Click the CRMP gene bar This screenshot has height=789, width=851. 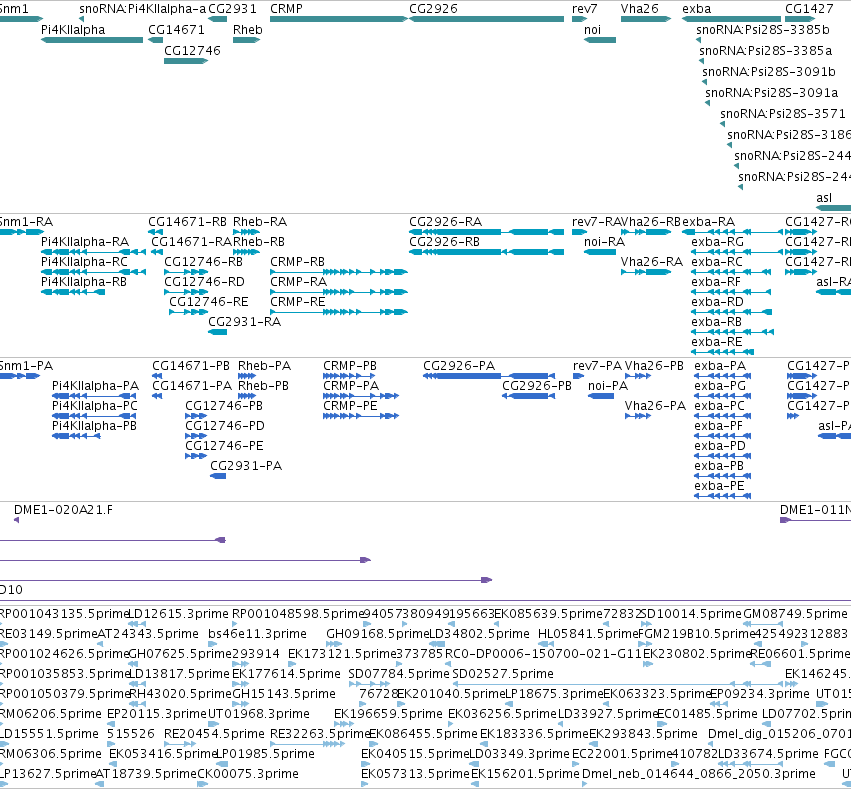click(339, 19)
